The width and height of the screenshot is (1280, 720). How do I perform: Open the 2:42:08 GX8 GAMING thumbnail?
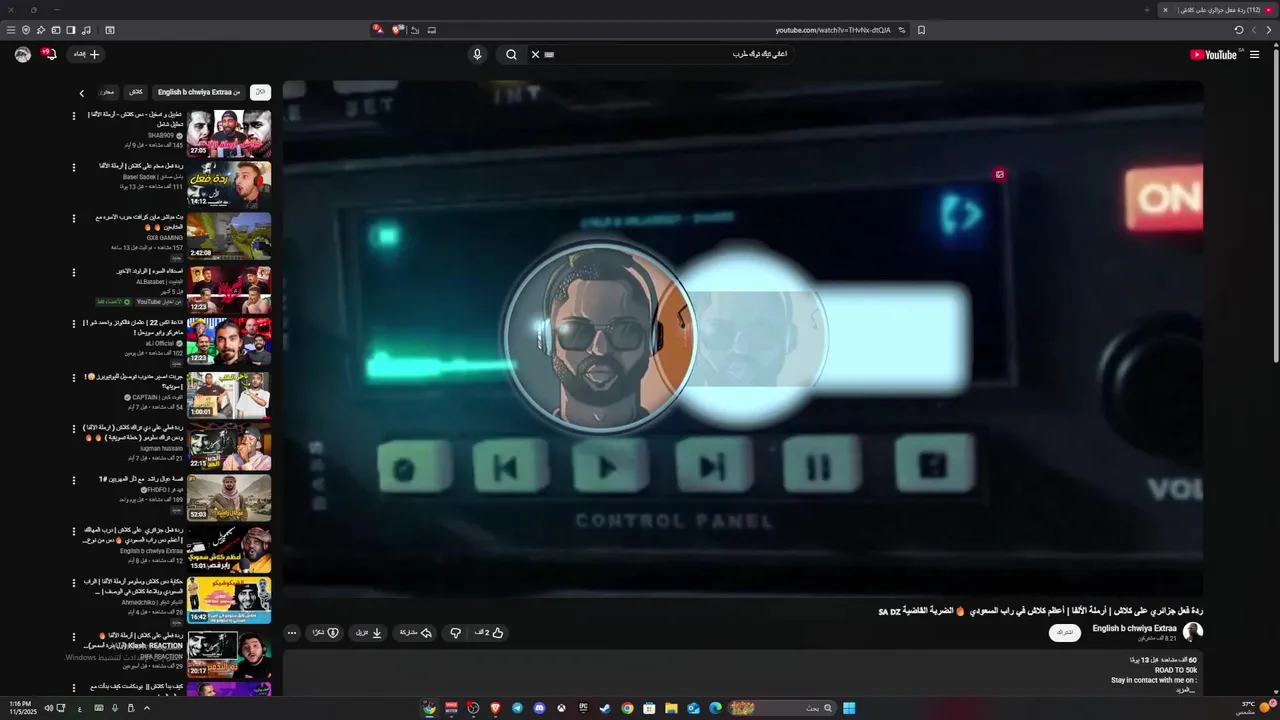[229, 236]
